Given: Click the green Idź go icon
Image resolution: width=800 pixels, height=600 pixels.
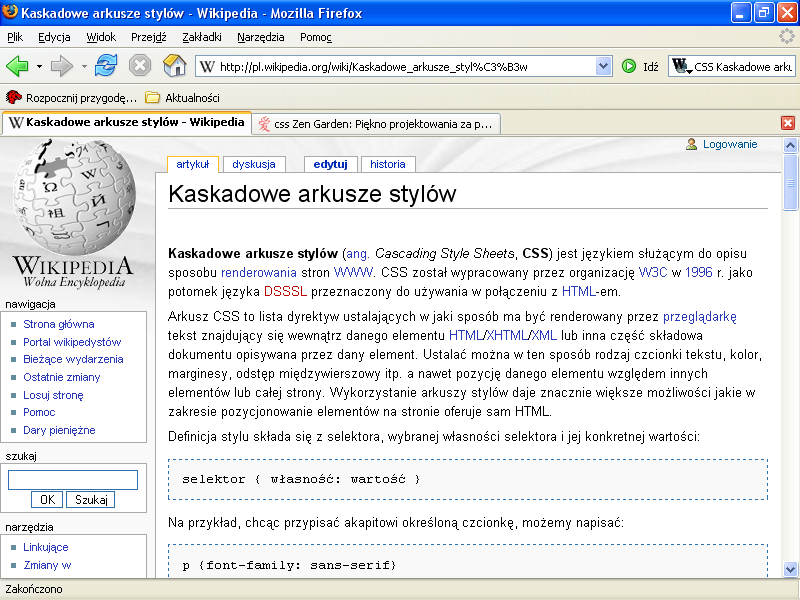Looking at the screenshot, I should pyautogui.click(x=629, y=66).
